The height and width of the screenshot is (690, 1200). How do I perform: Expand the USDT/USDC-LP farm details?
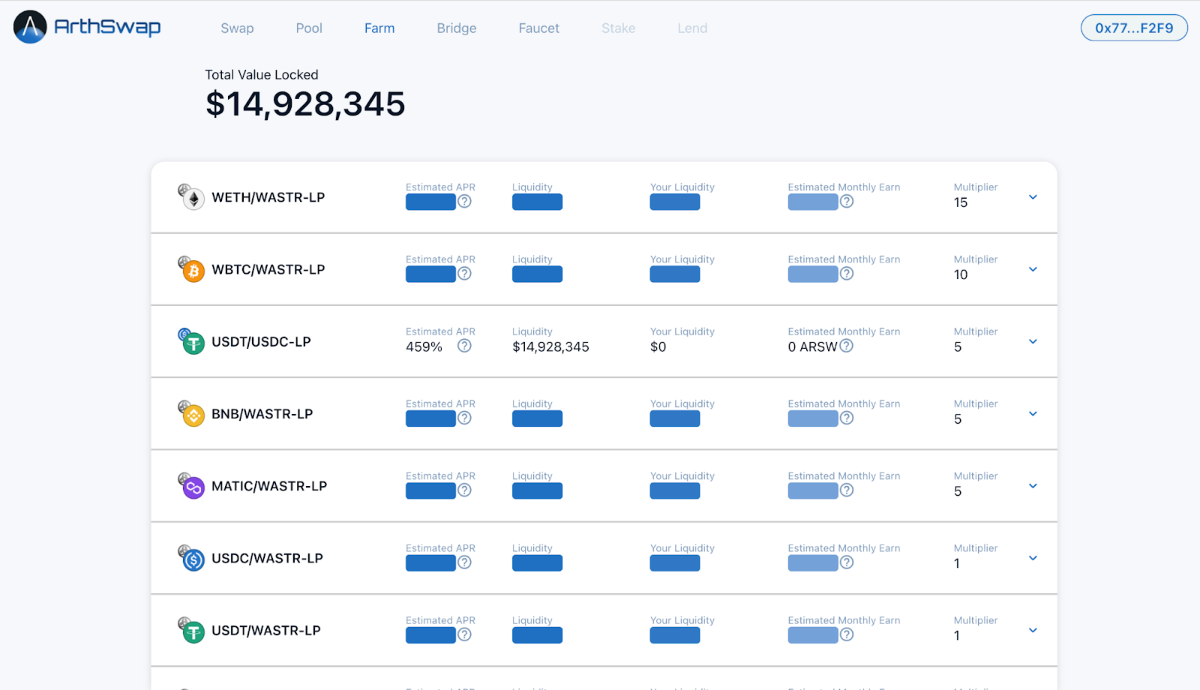pos(1033,342)
